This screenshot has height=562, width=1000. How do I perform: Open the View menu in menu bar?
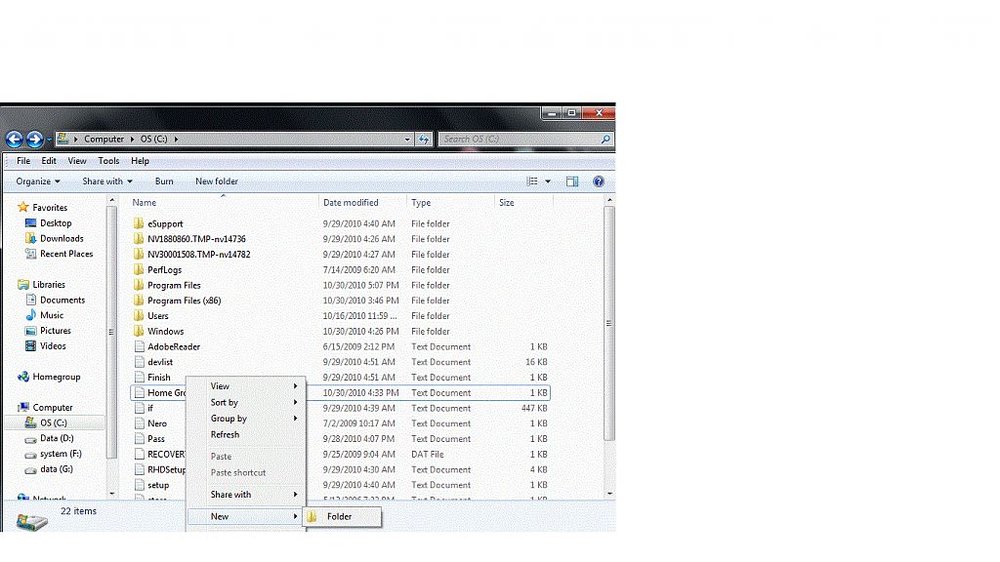[x=77, y=161]
